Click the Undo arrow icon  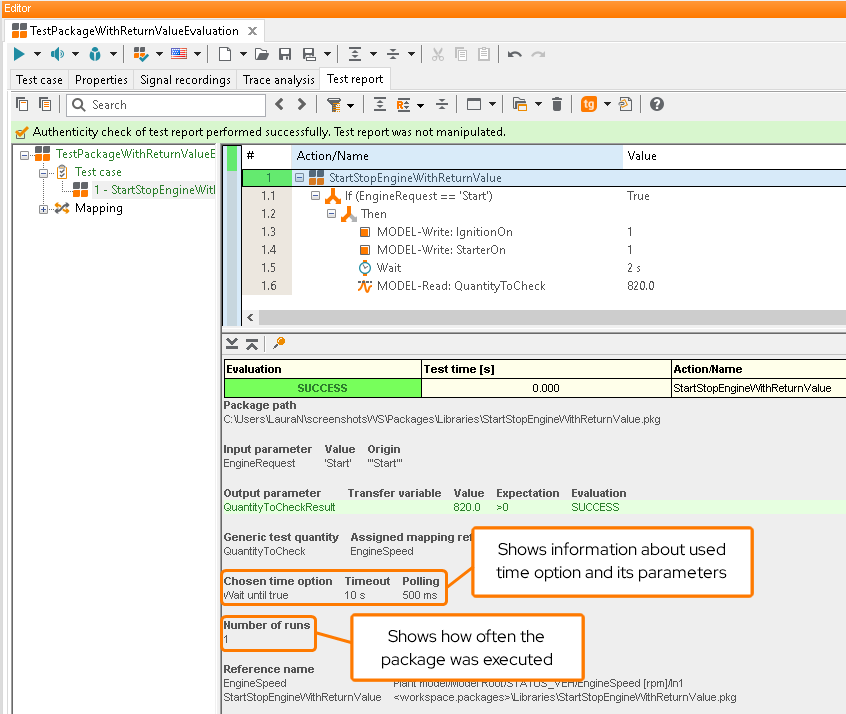click(x=515, y=54)
